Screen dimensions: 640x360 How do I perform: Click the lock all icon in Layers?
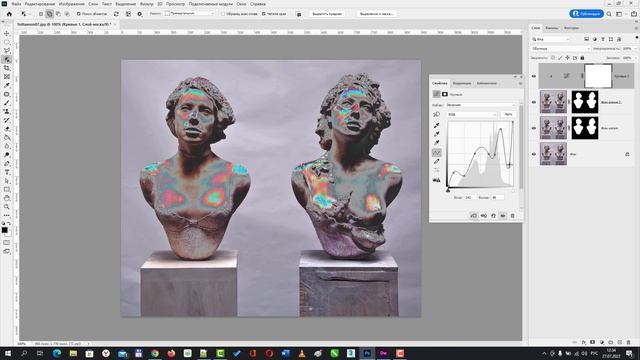(582, 58)
